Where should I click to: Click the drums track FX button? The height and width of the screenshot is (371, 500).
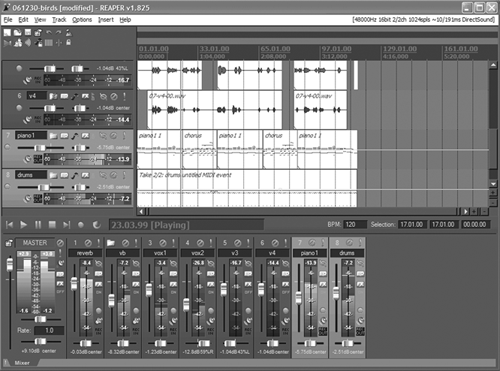(x=85, y=175)
